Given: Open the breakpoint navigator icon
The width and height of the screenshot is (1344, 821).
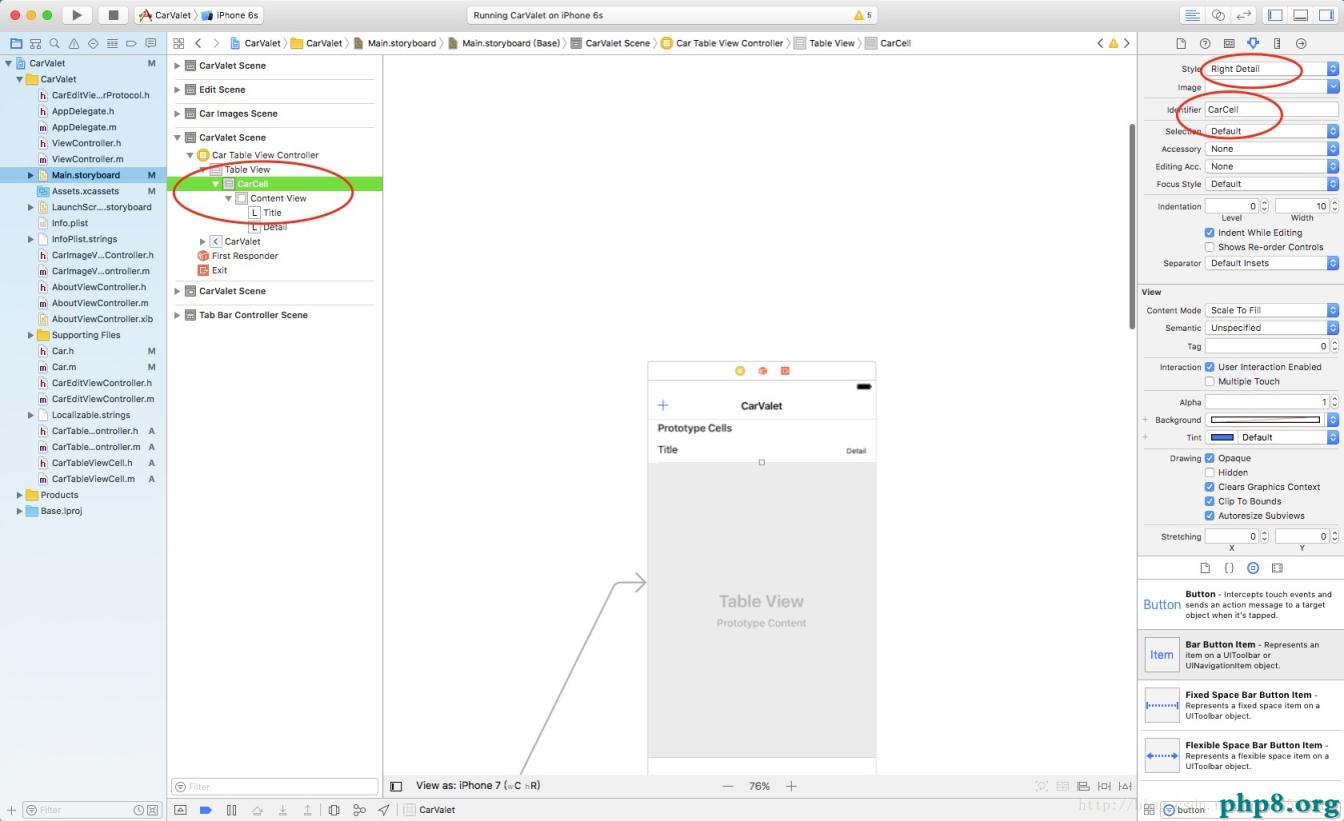Looking at the screenshot, I should click(x=131, y=44).
